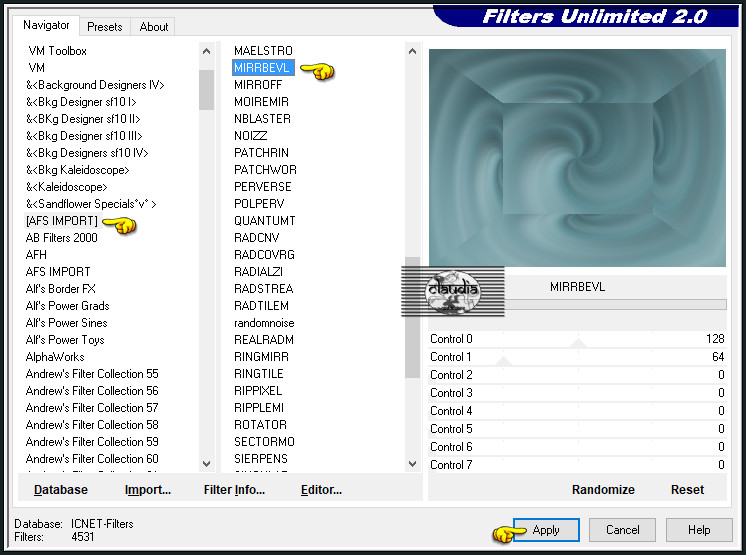Select the randomnoise filter

coord(264,323)
